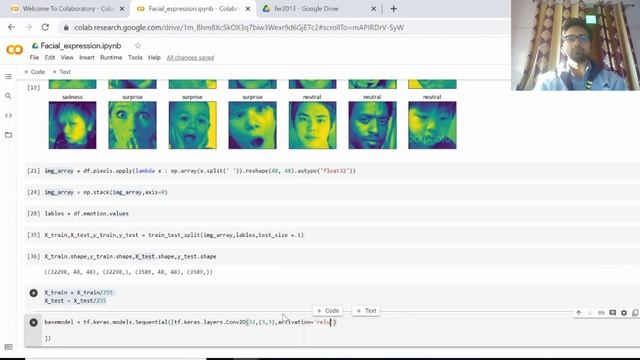The width and height of the screenshot is (640, 360).
Task: Open the Colab logo home link
Action: [x=15, y=50]
